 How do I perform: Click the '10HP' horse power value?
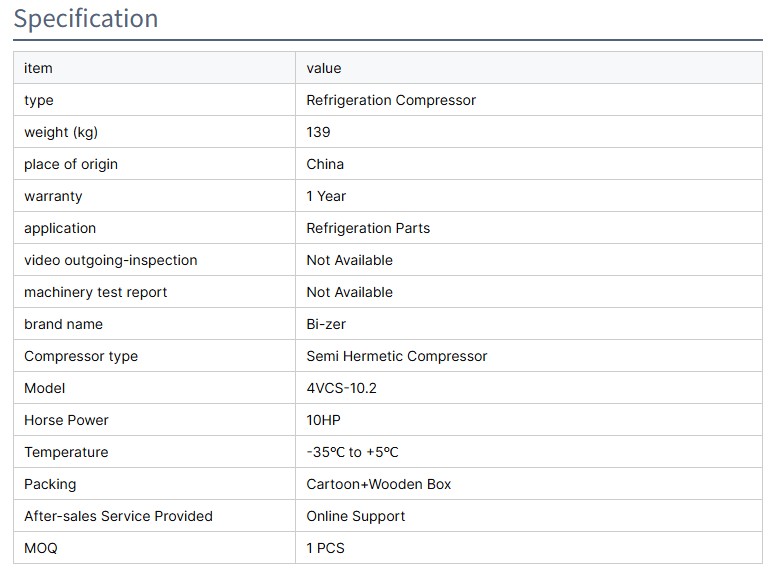(x=323, y=420)
